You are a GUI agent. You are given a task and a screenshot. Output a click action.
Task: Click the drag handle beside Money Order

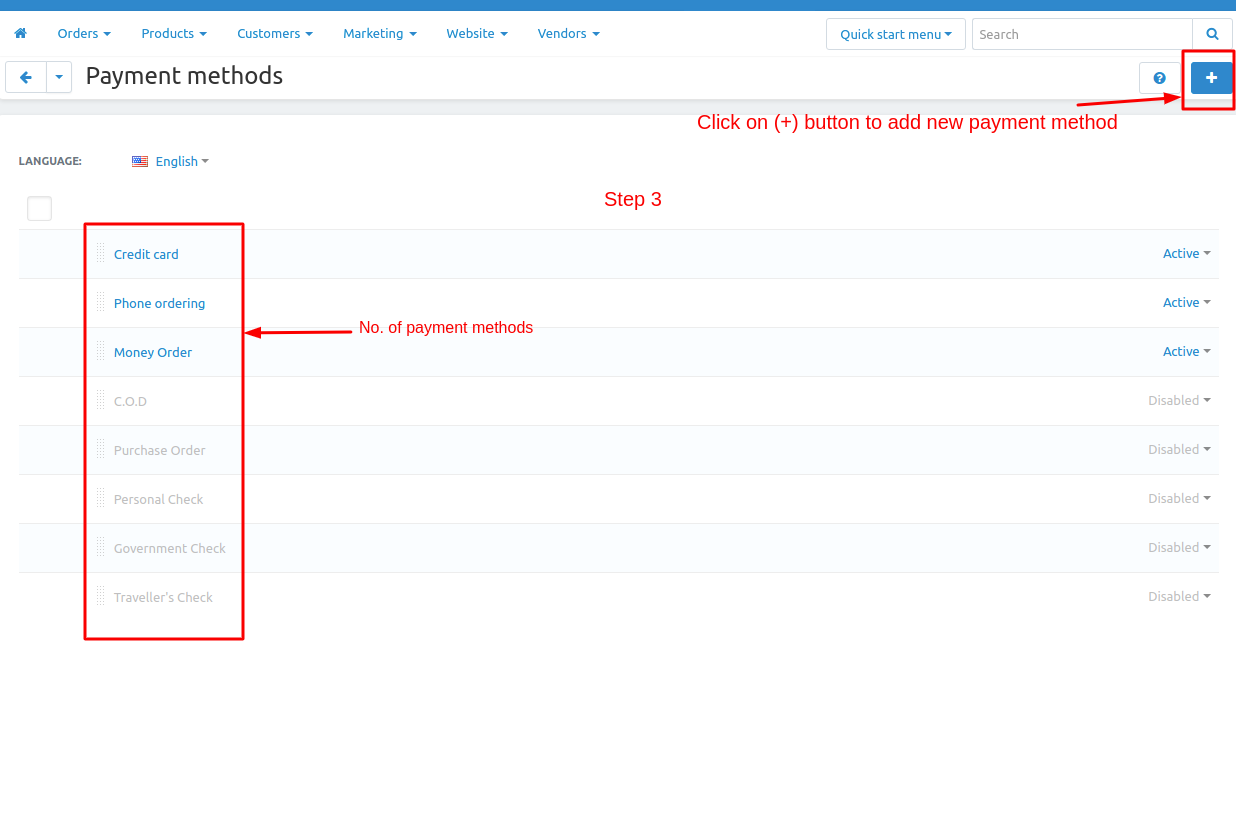(x=100, y=351)
